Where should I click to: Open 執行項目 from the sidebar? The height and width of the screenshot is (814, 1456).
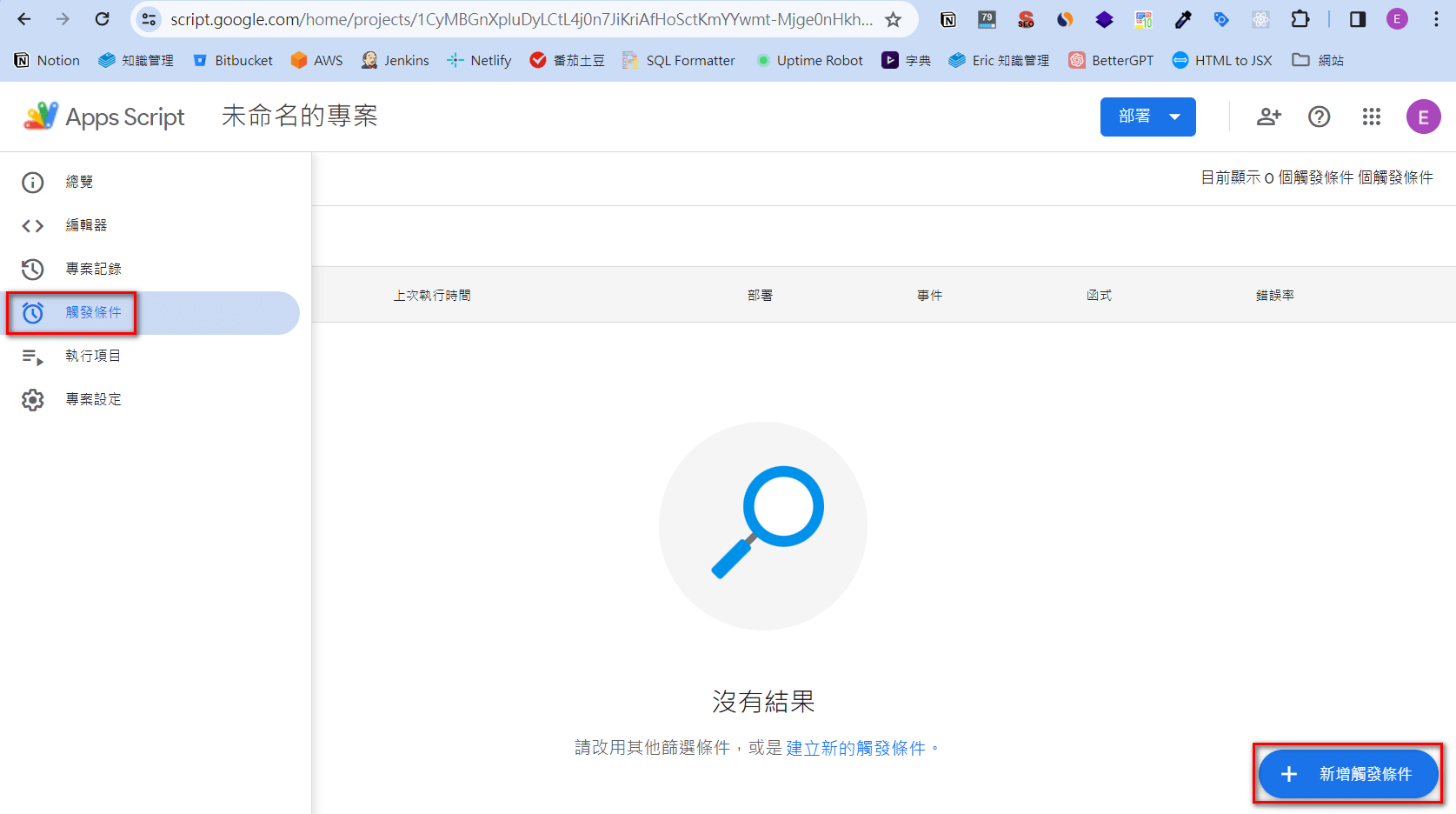tap(93, 355)
